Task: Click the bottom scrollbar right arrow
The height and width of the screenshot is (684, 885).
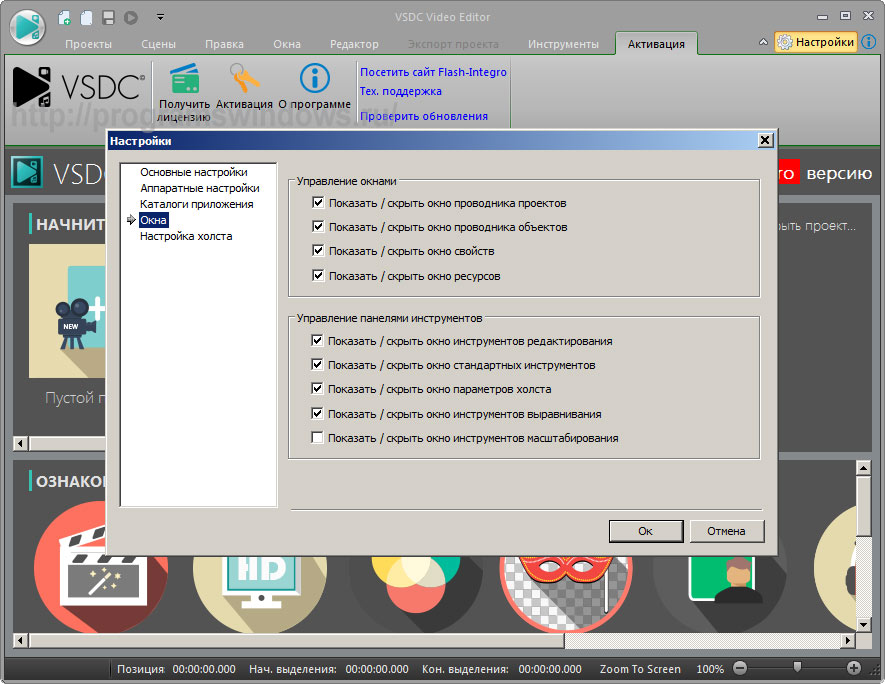Action: pyautogui.click(x=848, y=641)
